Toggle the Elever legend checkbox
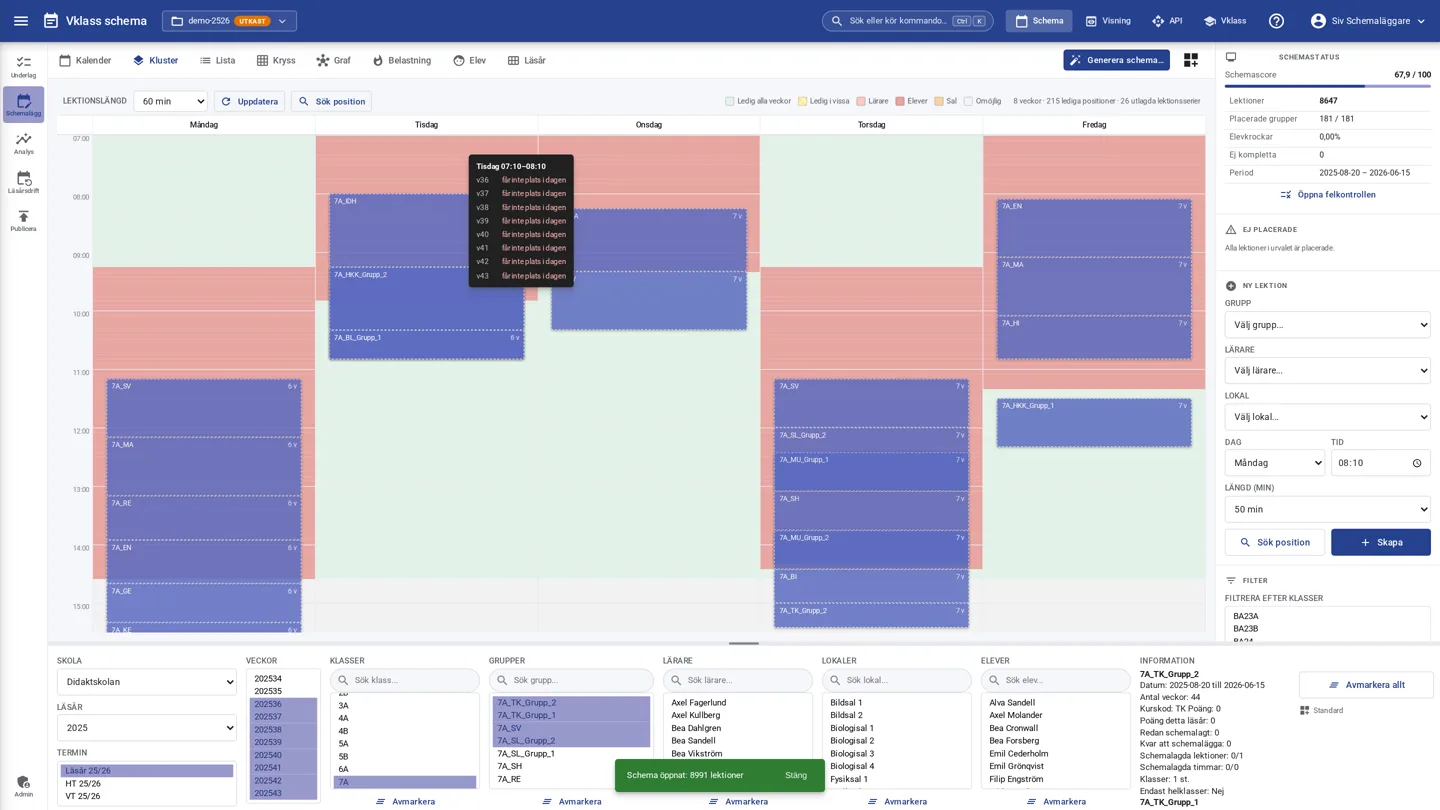Viewport: 1440px width, 810px height. coord(900,101)
